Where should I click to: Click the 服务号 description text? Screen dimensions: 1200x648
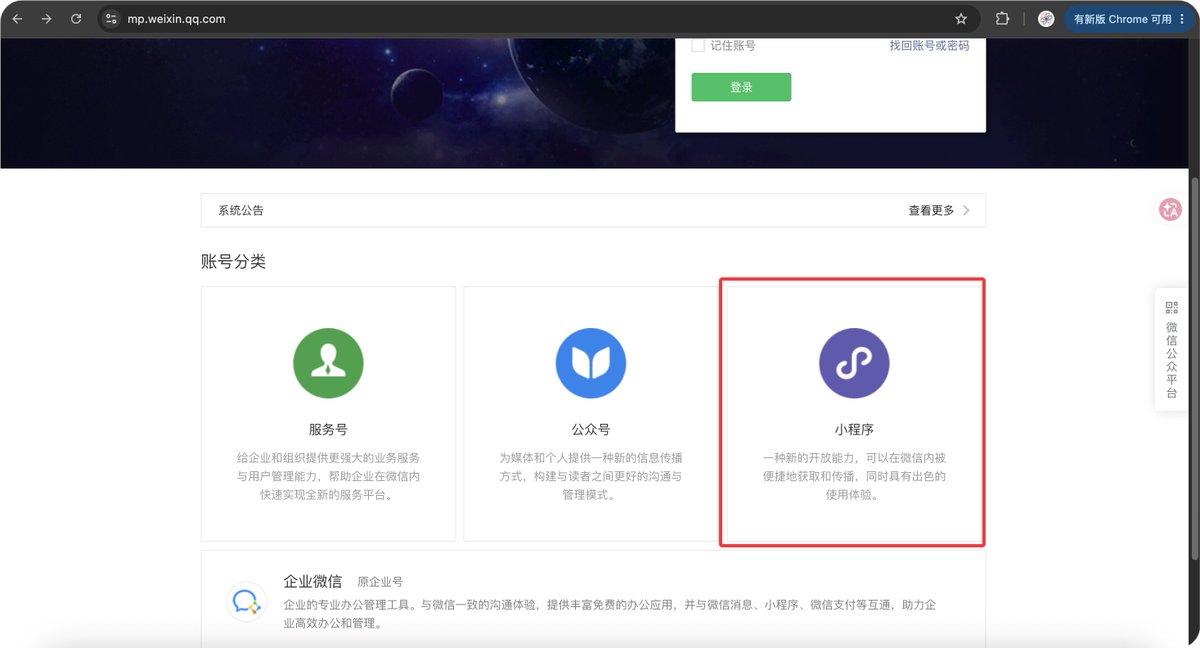point(328,476)
